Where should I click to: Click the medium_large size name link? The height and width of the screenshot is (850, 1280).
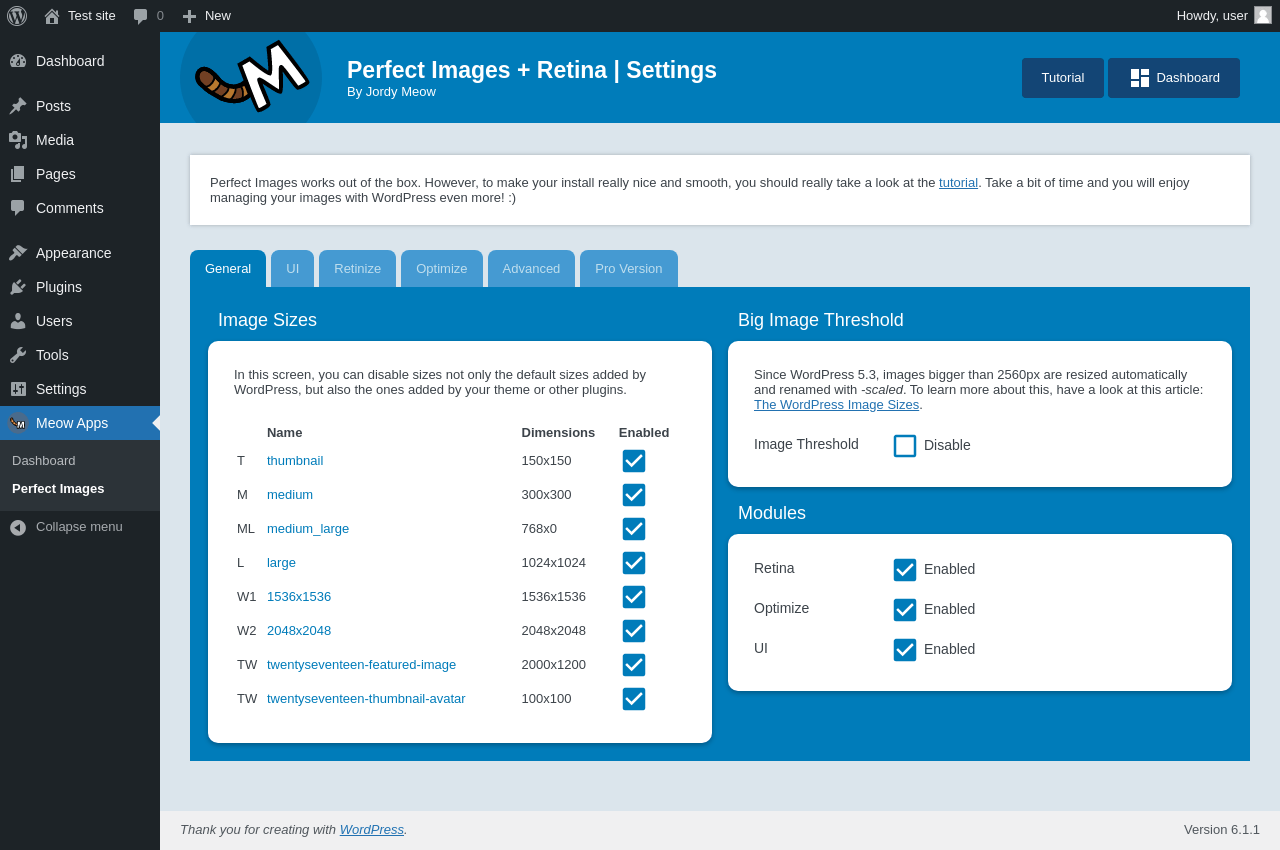point(308,529)
